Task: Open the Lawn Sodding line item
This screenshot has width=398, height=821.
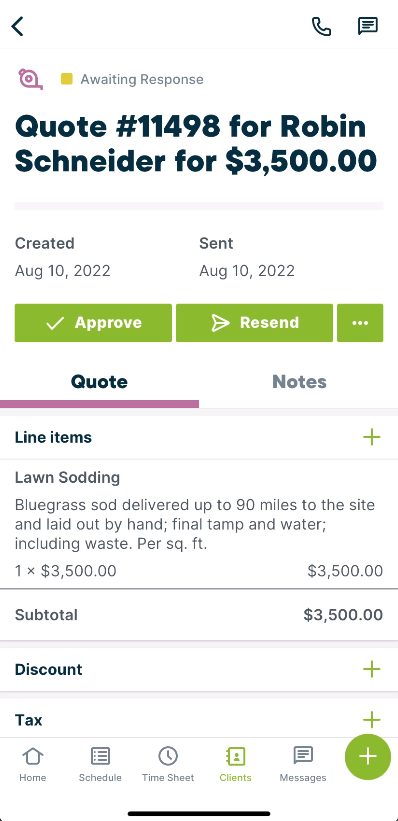Action: pyautogui.click(x=199, y=524)
